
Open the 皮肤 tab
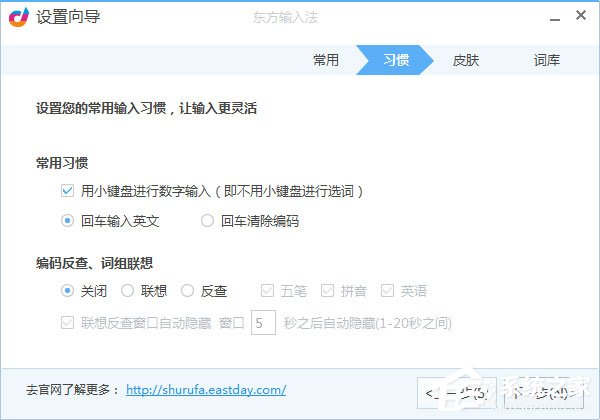point(466,60)
